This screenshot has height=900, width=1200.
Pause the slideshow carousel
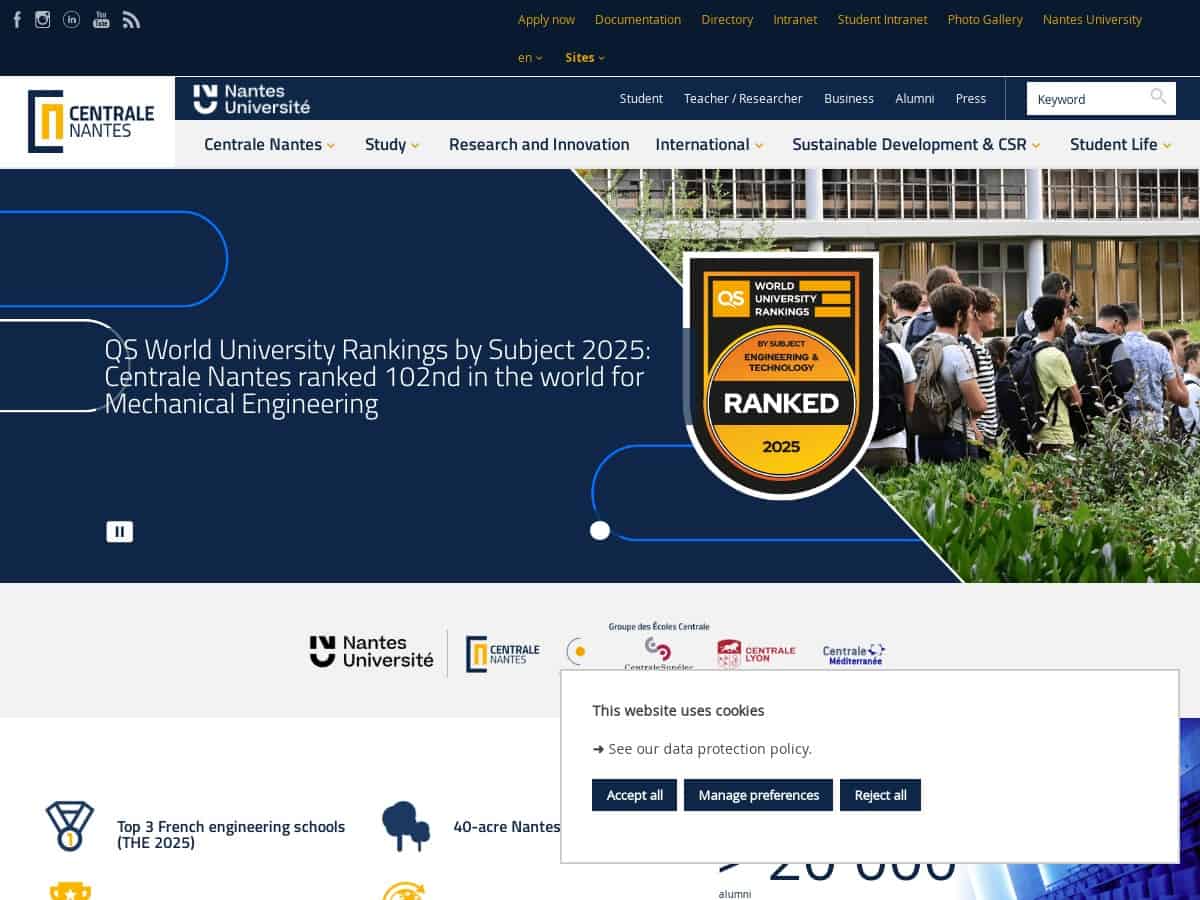(x=120, y=532)
